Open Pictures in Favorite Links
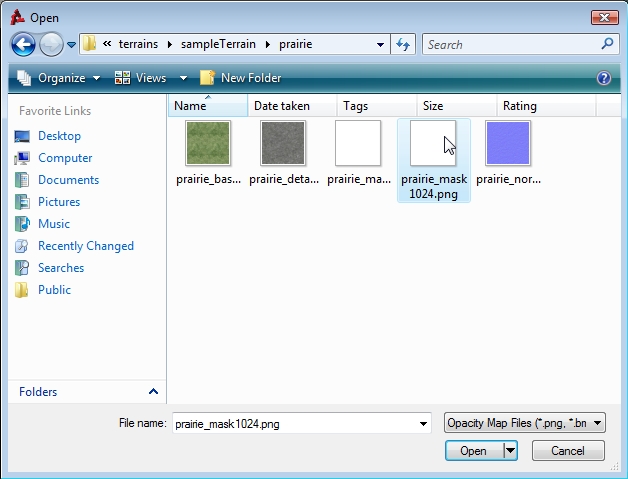This screenshot has width=628, height=479. pyautogui.click(x=59, y=202)
